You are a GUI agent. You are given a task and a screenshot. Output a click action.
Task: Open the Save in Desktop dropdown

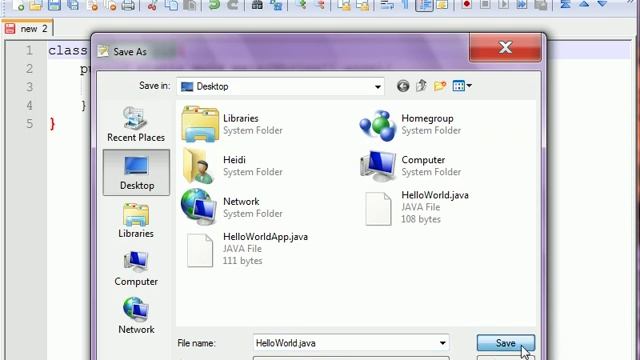point(378,87)
